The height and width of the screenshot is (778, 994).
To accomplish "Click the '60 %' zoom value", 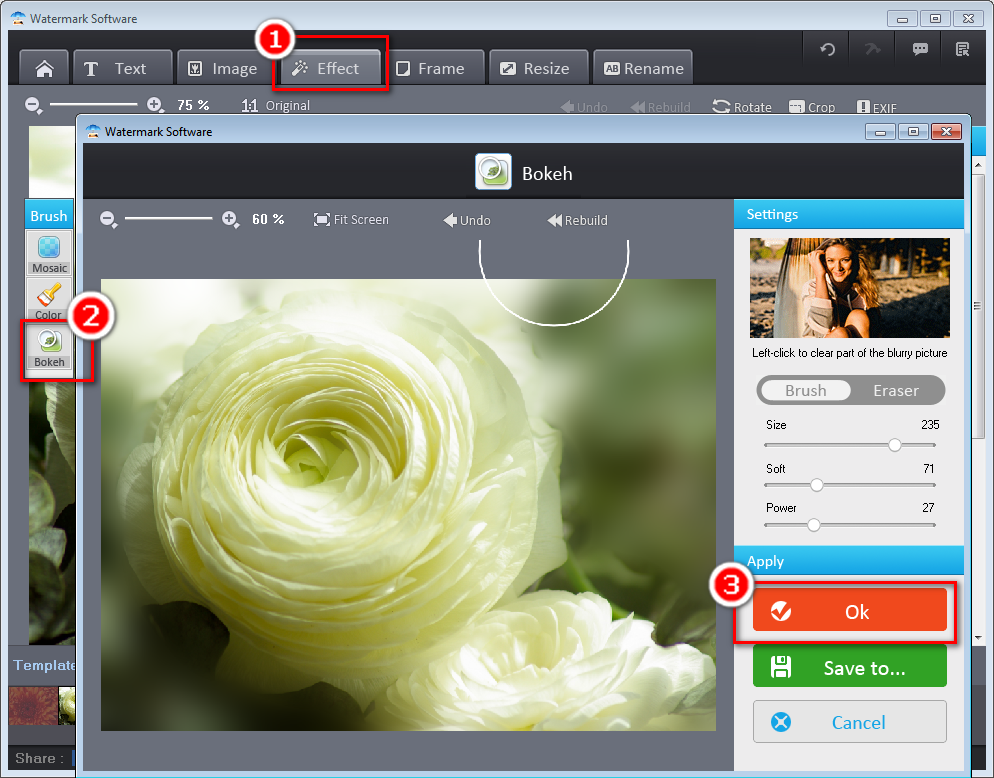I will (x=268, y=219).
